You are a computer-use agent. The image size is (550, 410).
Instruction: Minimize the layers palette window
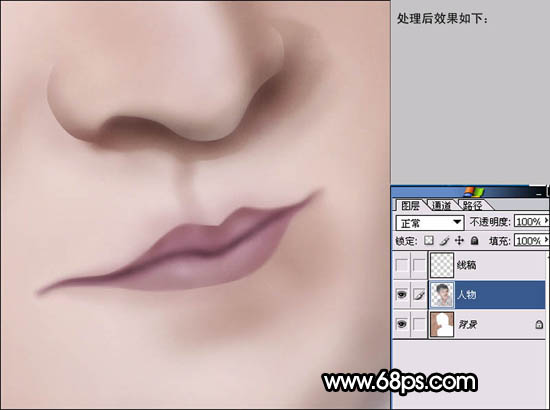(539, 193)
